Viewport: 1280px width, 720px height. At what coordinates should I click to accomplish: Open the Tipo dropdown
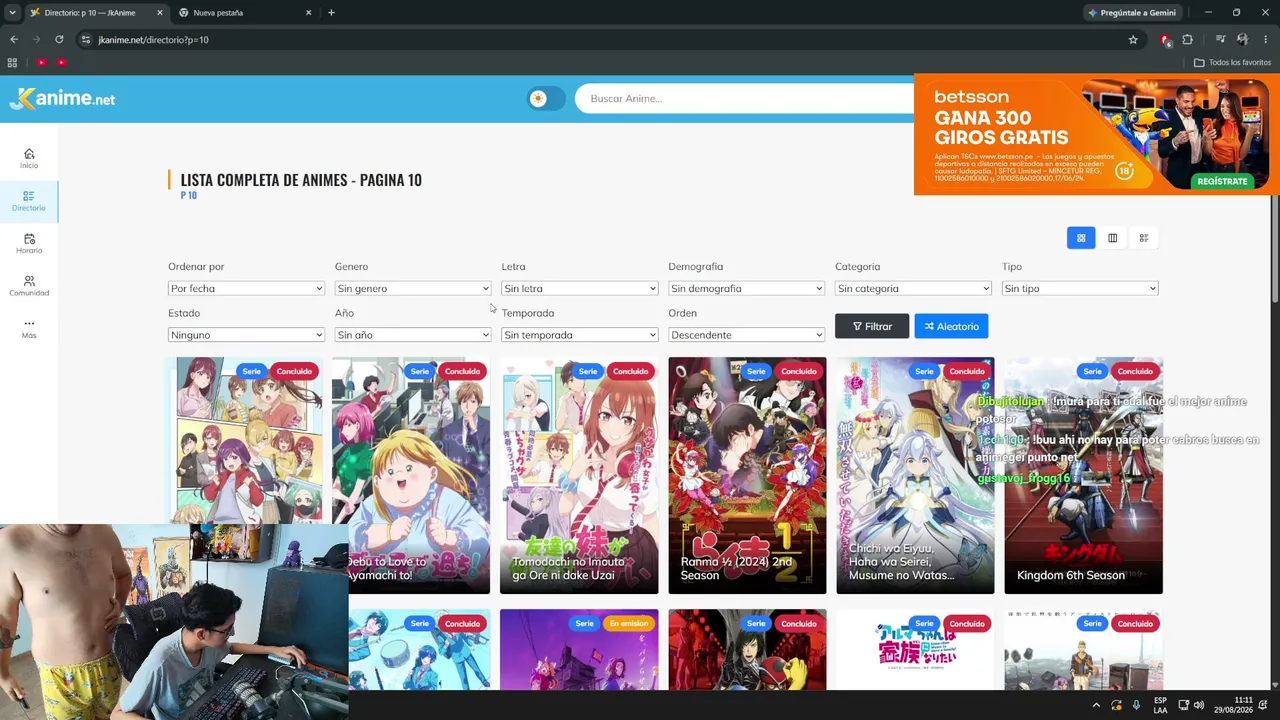(1080, 288)
